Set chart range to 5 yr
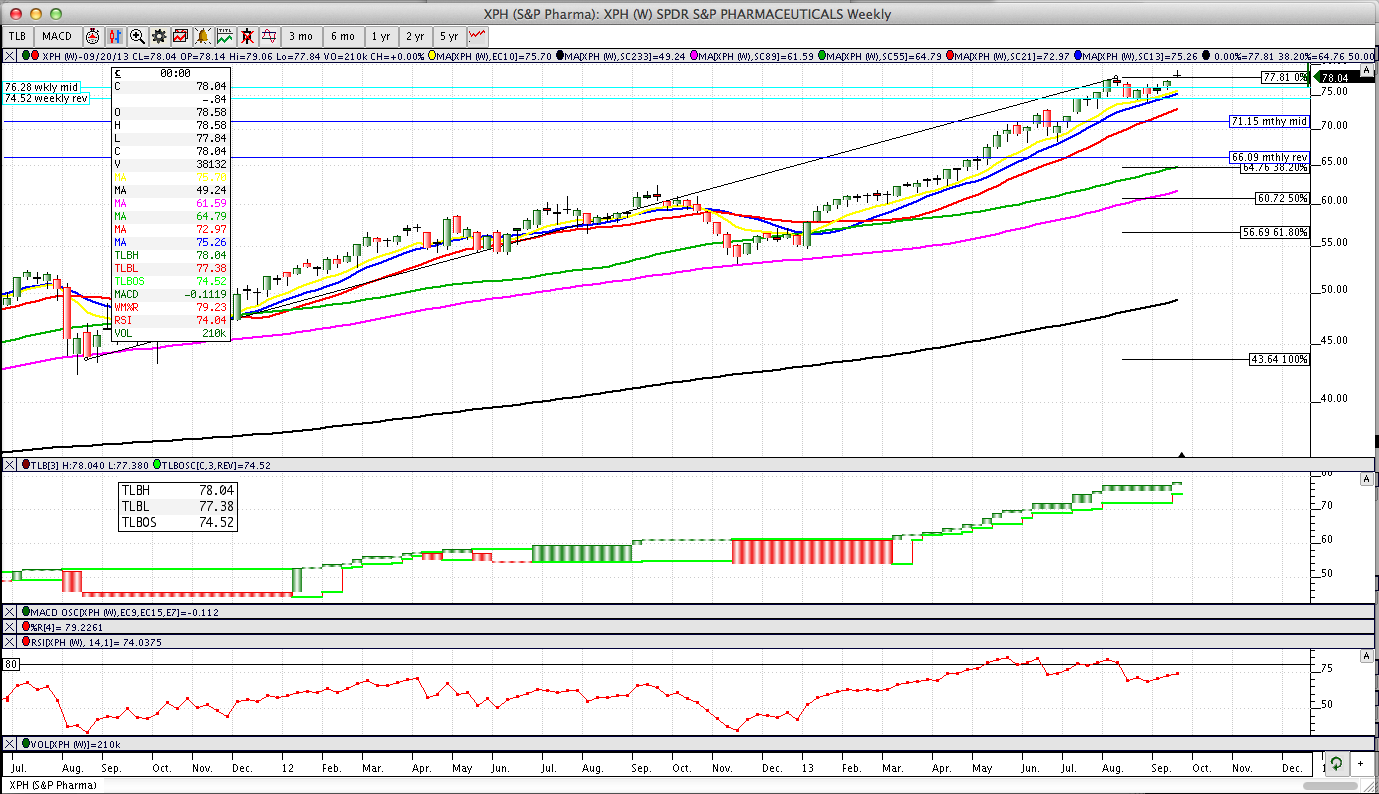 tap(449, 36)
